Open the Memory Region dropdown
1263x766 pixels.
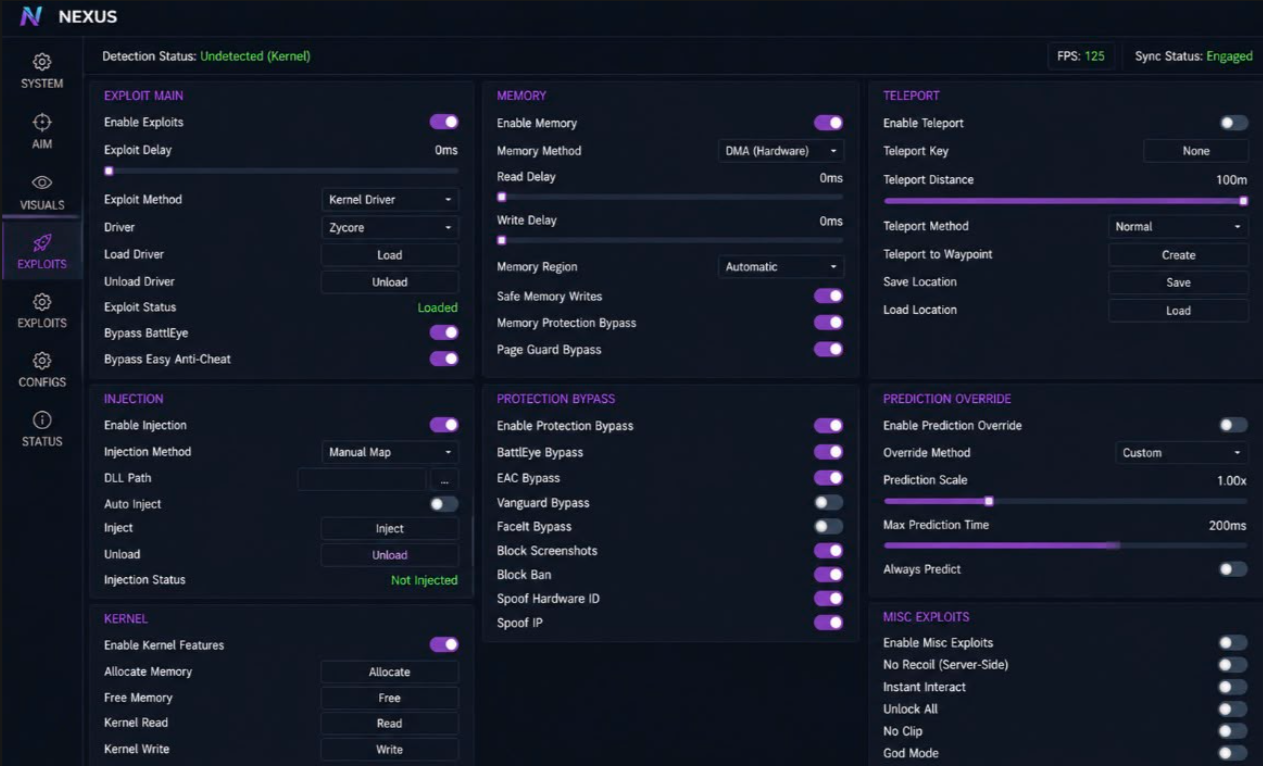click(781, 267)
